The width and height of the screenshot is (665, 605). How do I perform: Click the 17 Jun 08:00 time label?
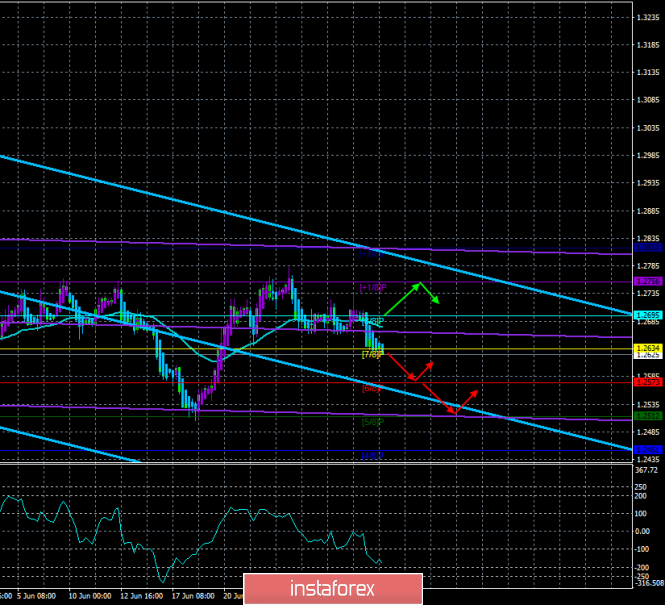193,596
